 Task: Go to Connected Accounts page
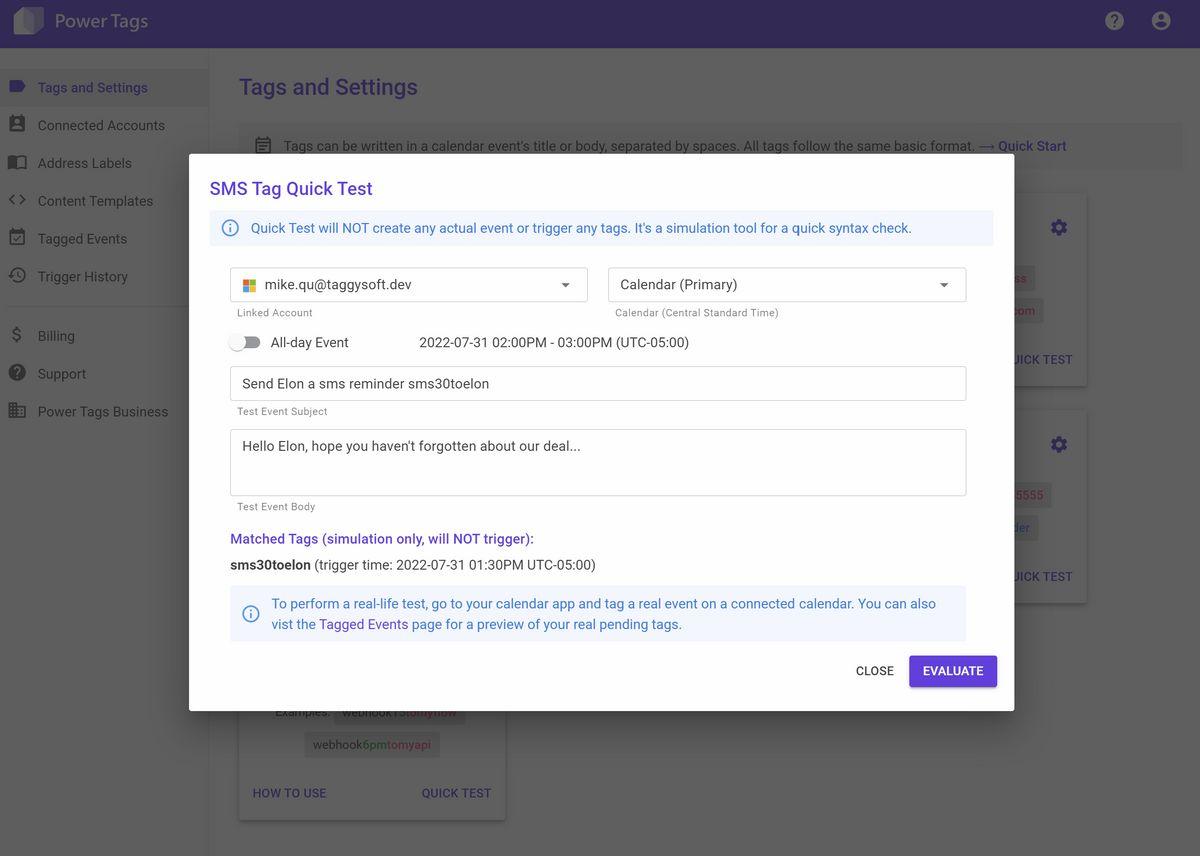104,125
